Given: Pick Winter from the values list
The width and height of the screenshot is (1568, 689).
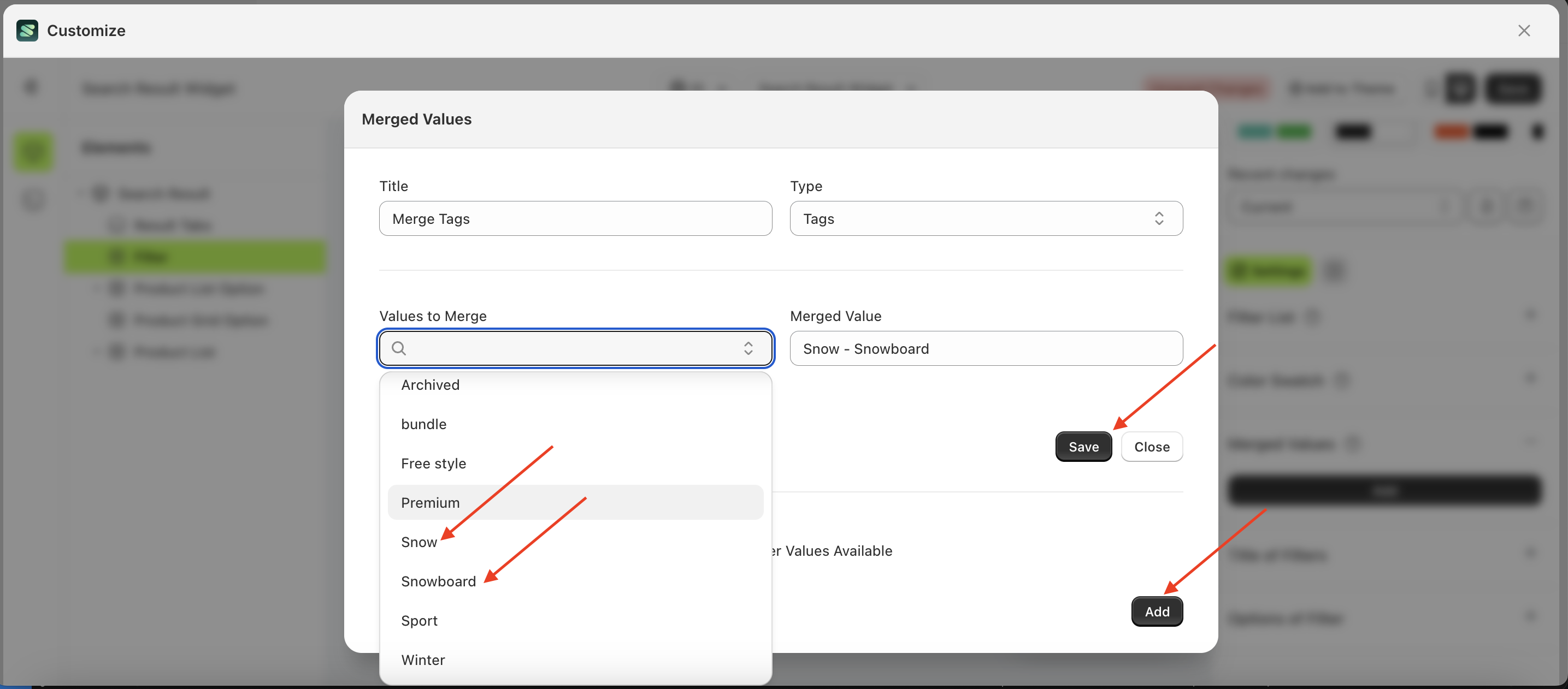Looking at the screenshot, I should 422,661.
